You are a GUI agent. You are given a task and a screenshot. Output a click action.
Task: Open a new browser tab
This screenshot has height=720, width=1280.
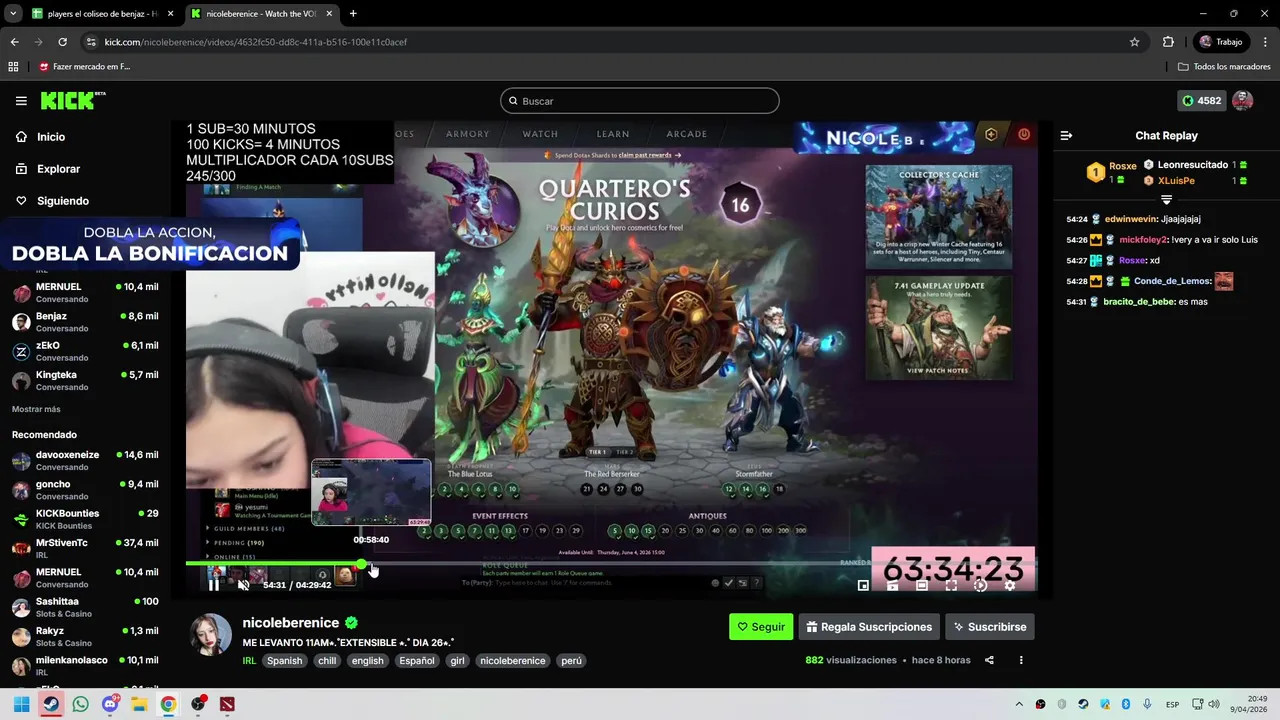tap(353, 14)
